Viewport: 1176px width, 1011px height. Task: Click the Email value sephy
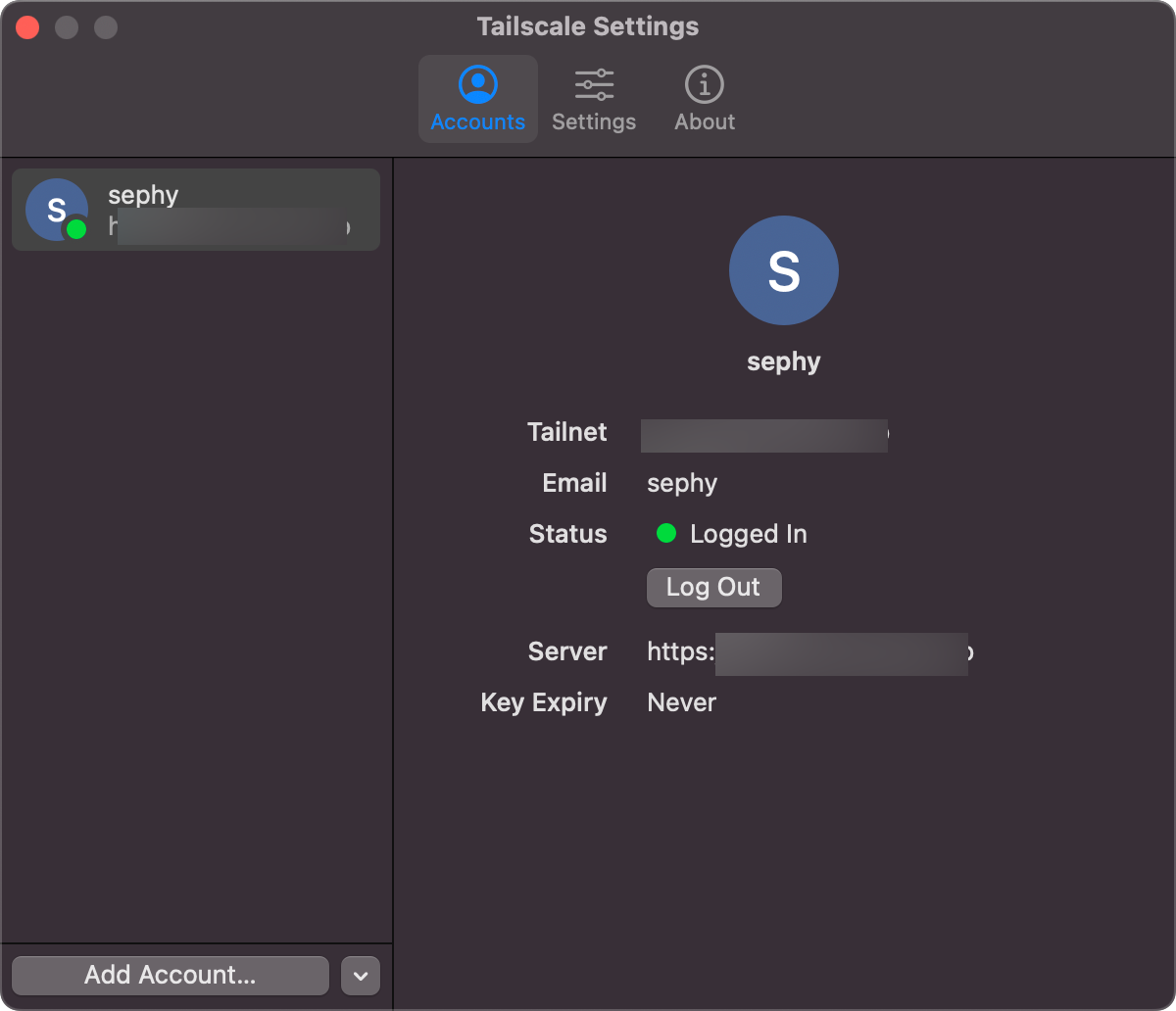pos(682,484)
